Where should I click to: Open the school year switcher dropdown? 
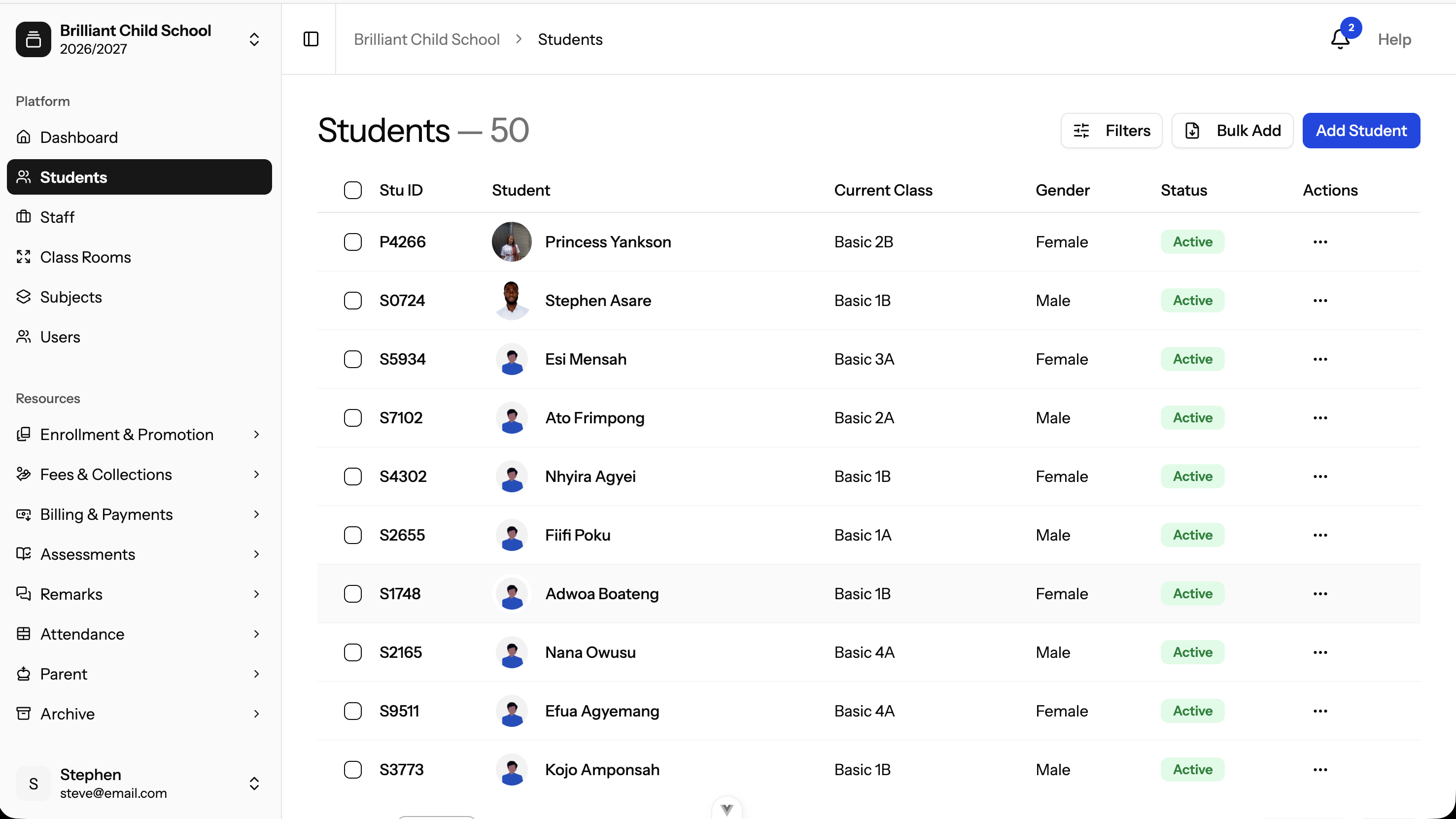tap(254, 39)
